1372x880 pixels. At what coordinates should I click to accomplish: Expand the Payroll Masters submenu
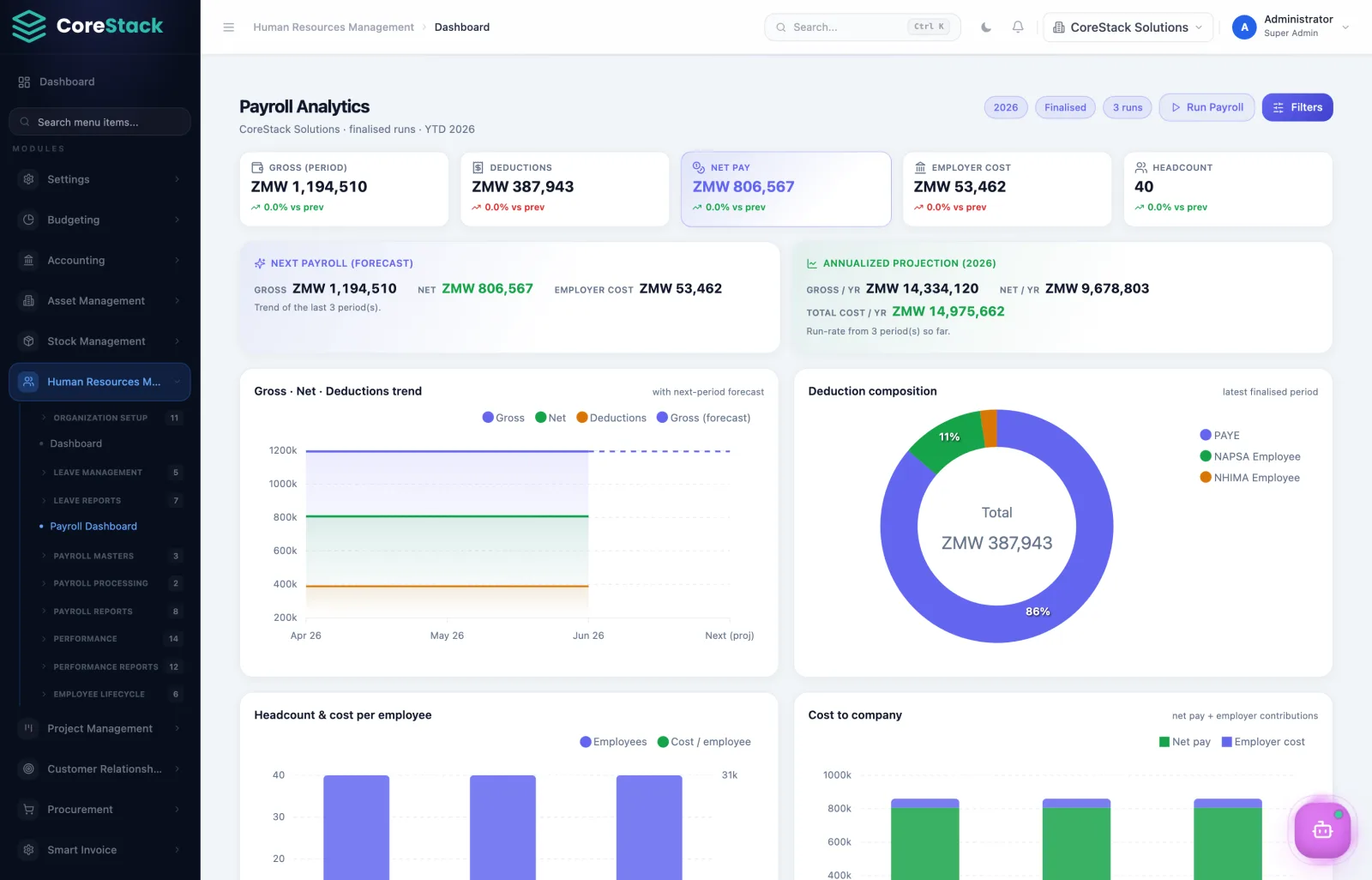click(110, 556)
